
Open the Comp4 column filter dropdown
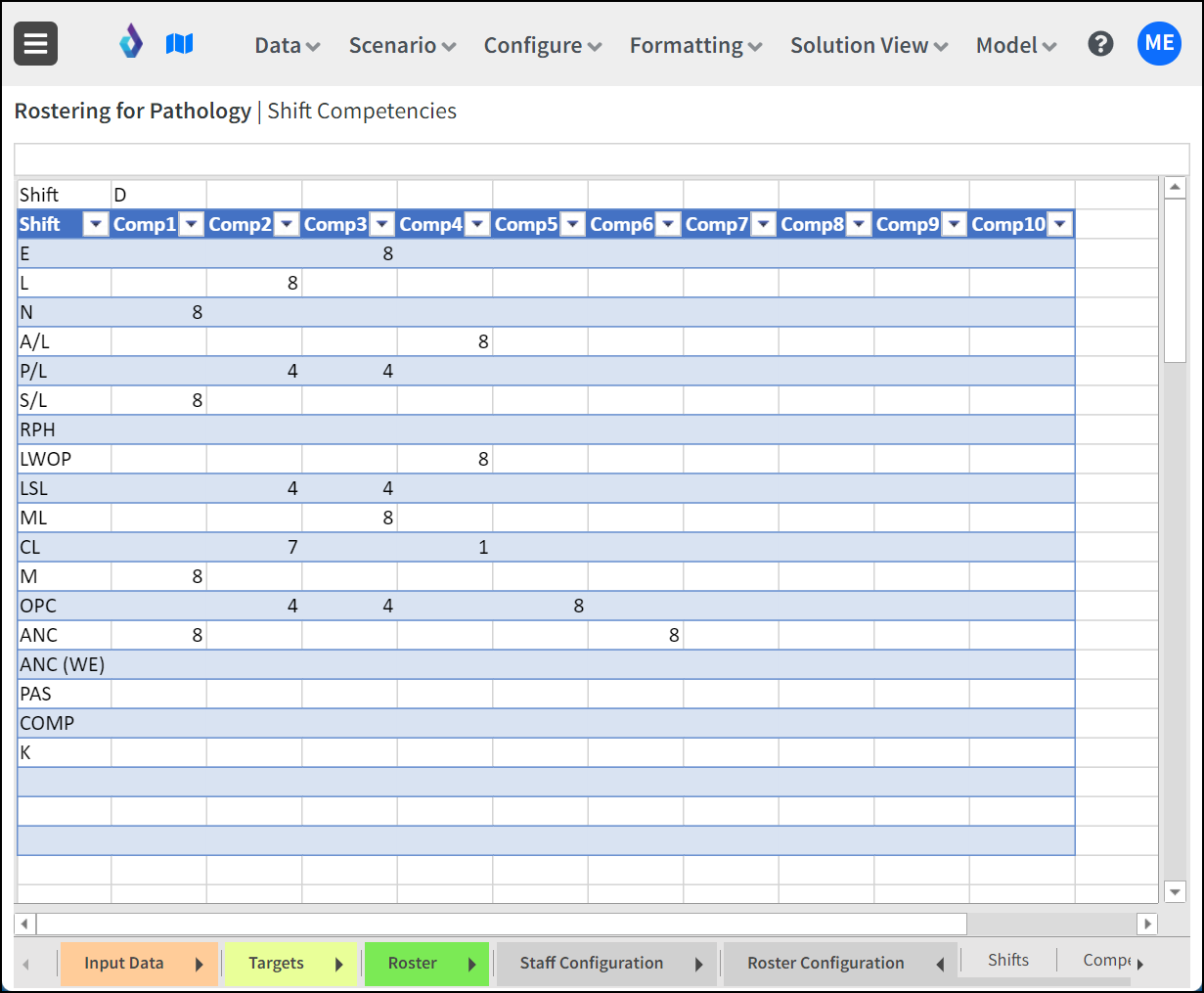point(477,224)
